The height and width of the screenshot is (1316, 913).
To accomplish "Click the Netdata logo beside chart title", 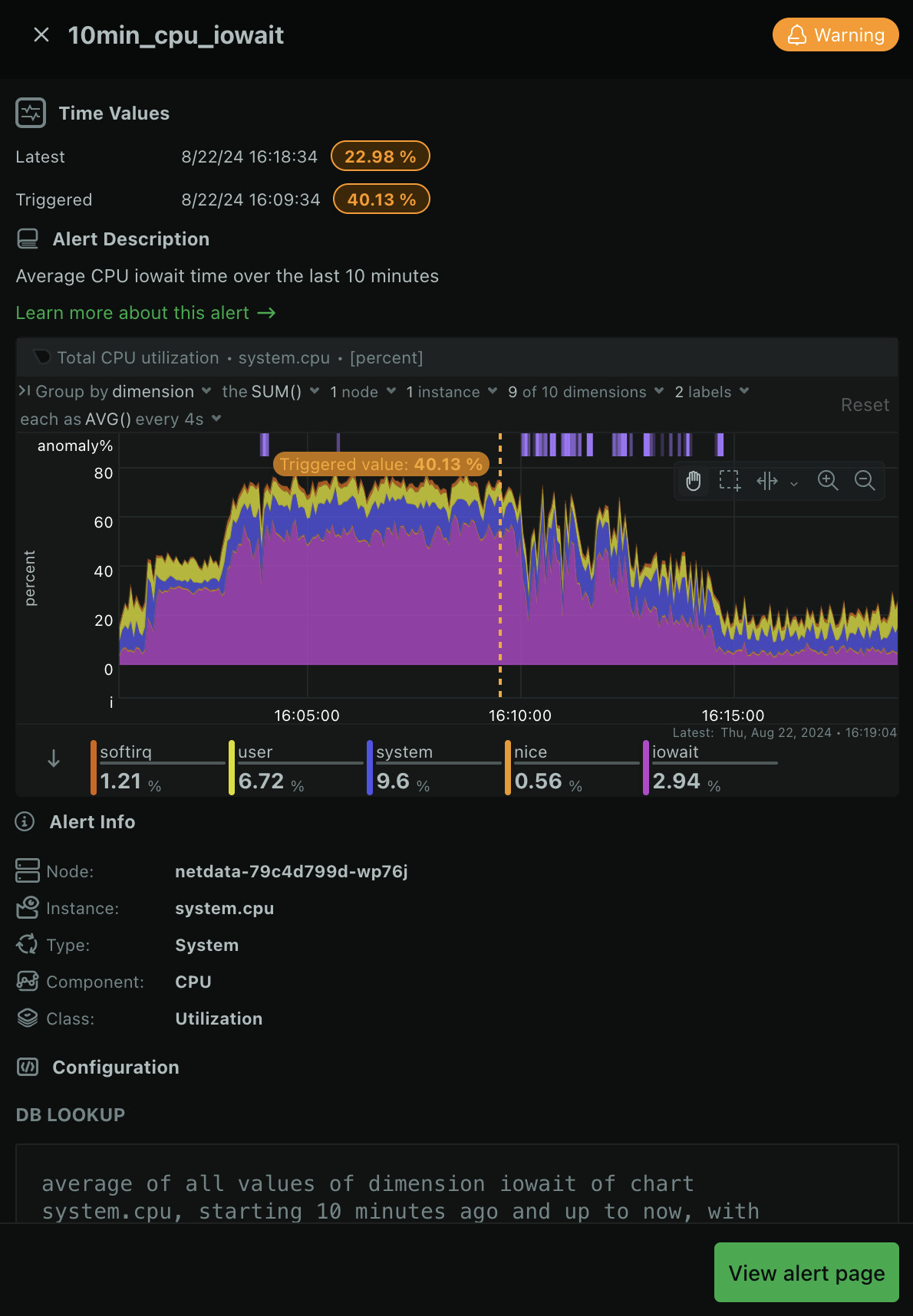I will point(42,357).
